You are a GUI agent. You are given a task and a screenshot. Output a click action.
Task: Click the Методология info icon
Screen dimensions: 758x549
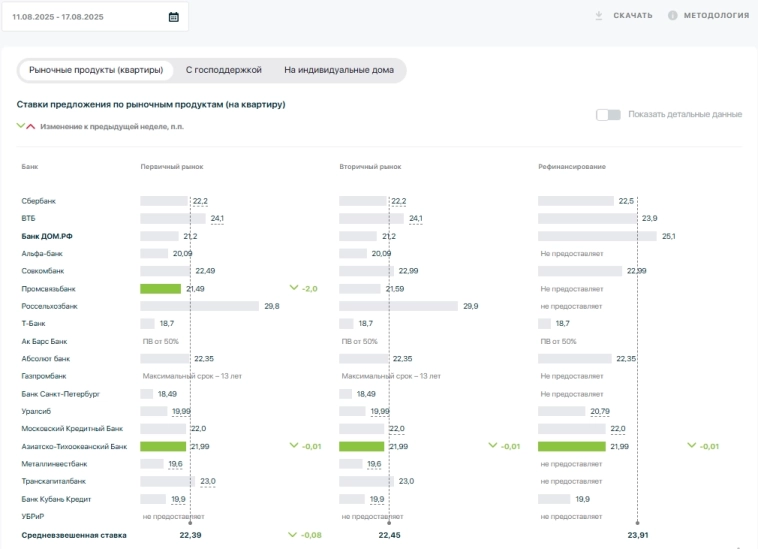(x=672, y=15)
